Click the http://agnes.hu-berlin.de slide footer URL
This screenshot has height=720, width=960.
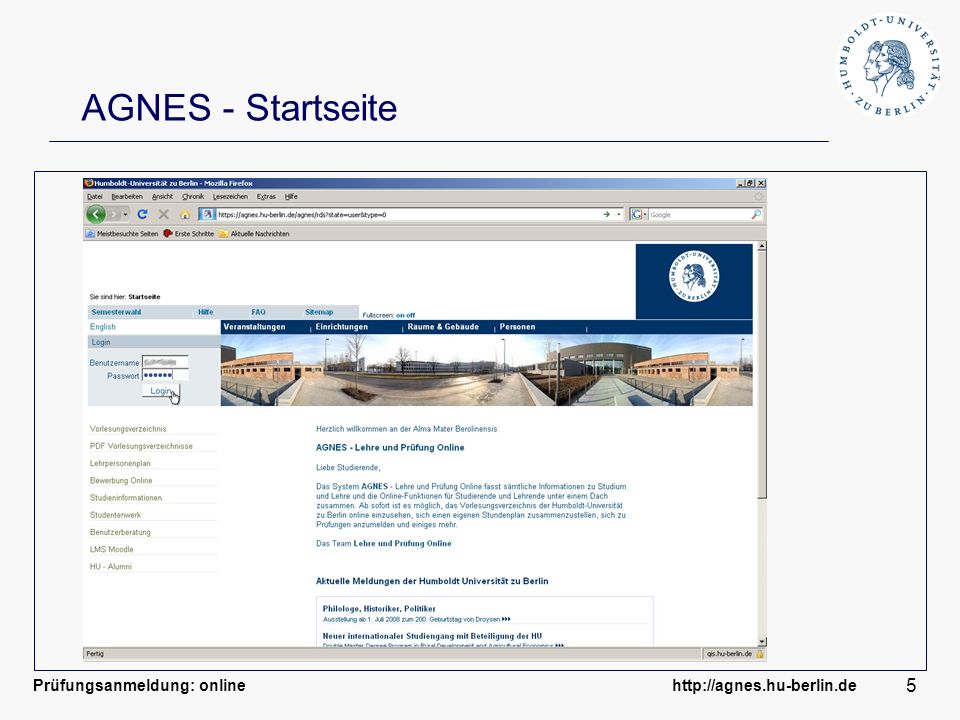[x=764, y=686]
